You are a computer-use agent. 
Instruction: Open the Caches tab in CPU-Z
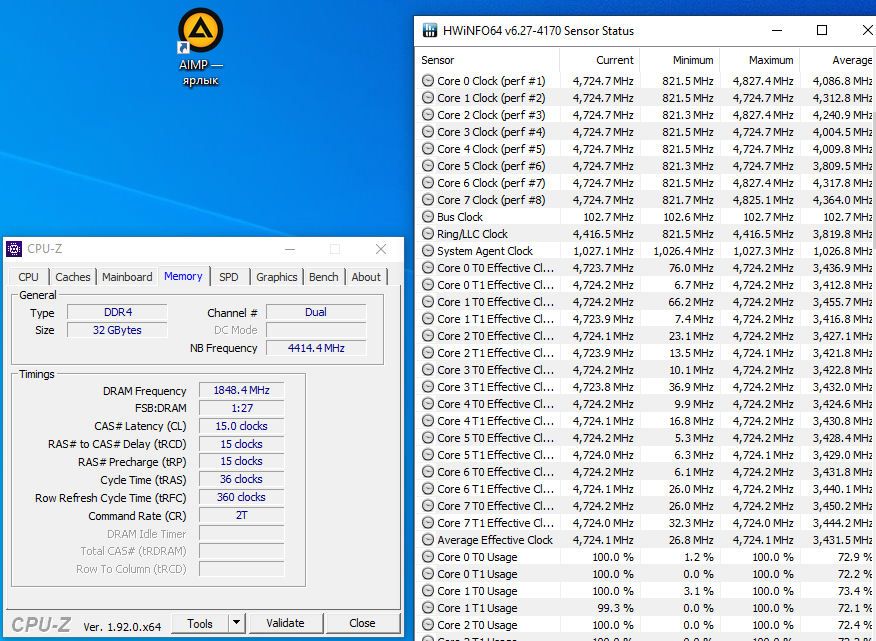[x=73, y=277]
